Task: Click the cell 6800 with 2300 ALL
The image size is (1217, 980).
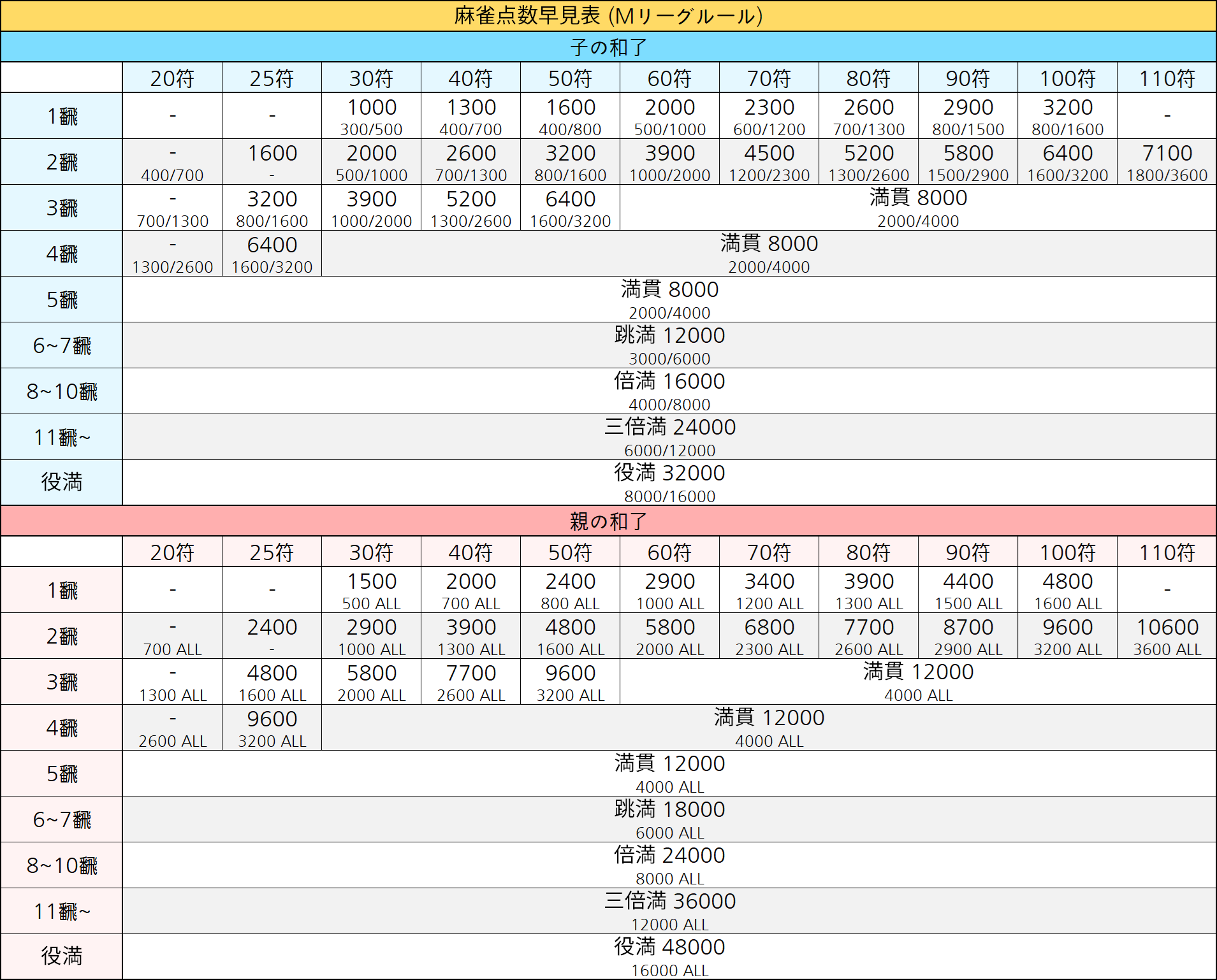Action: pyautogui.click(x=769, y=636)
